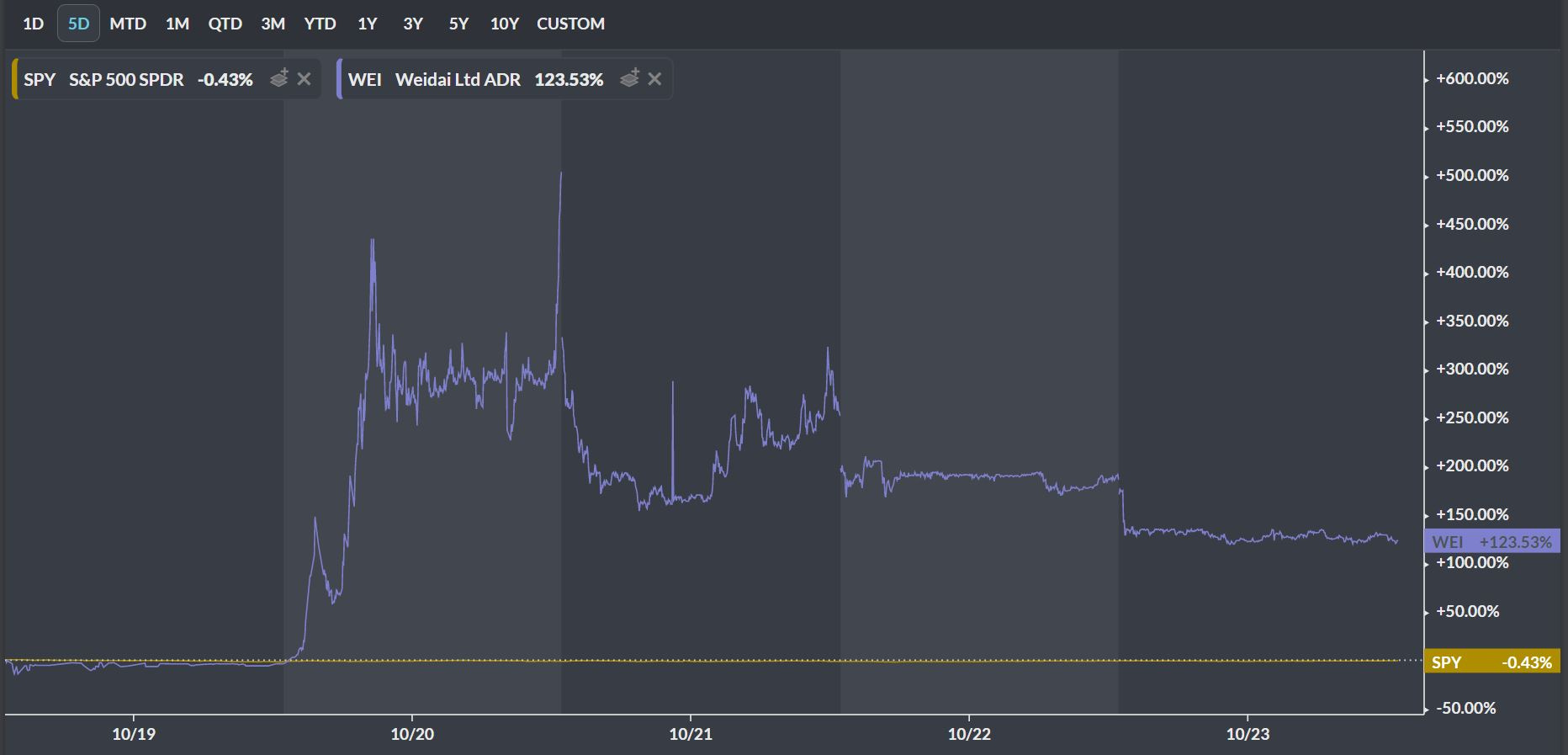Click the 10/20 date axis label

(412, 734)
